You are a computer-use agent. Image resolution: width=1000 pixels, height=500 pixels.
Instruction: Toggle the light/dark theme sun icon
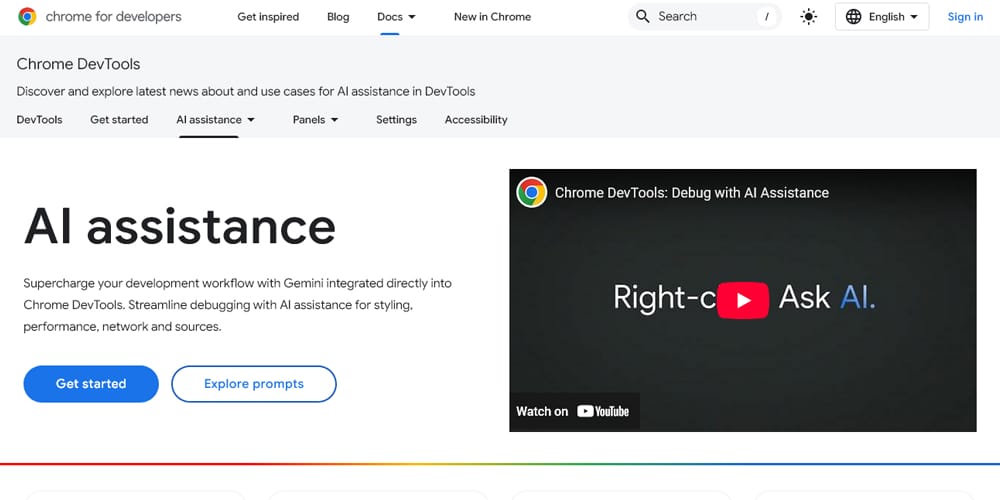tap(809, 17)
